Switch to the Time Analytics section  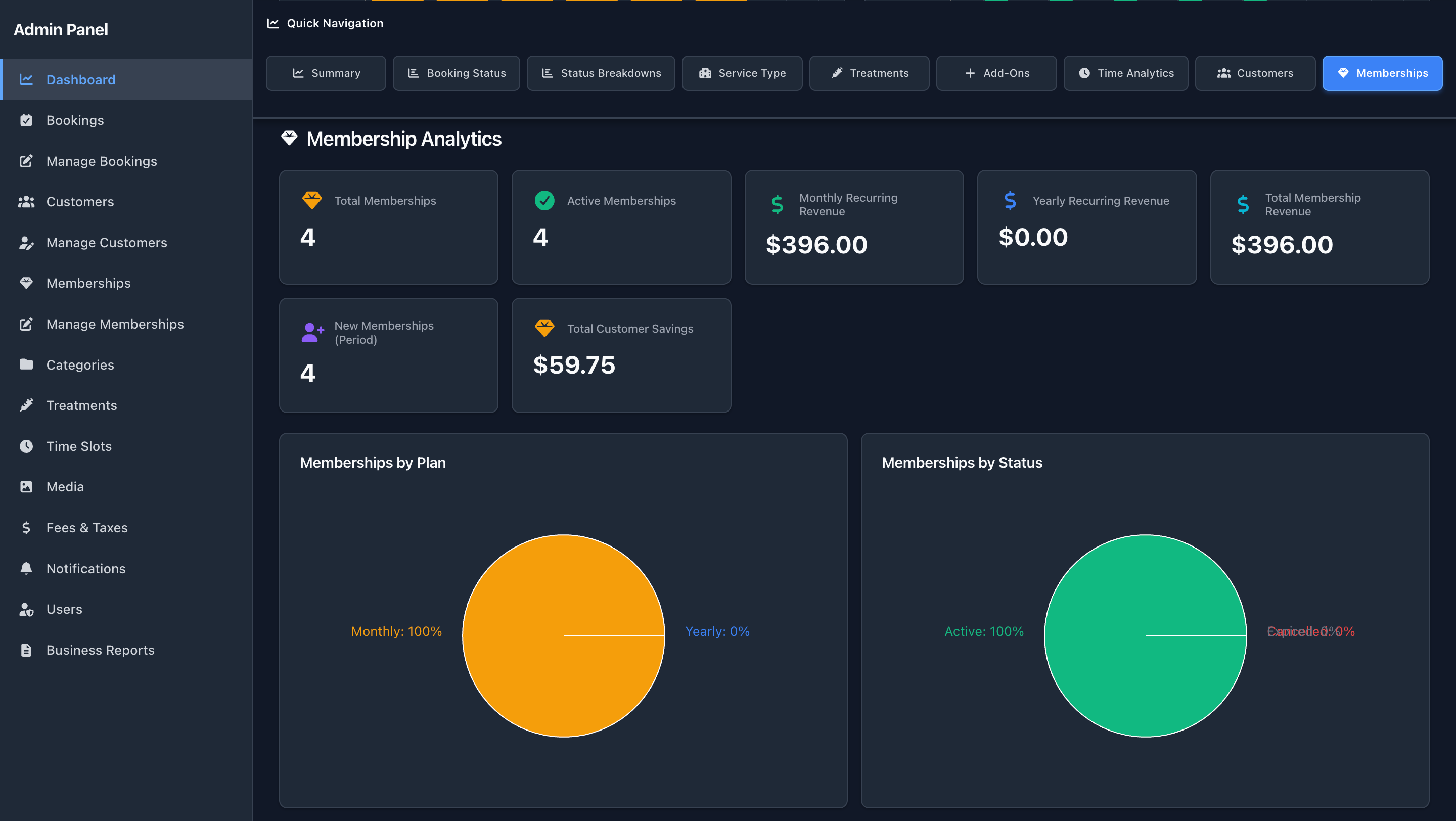click(1125, 73)
